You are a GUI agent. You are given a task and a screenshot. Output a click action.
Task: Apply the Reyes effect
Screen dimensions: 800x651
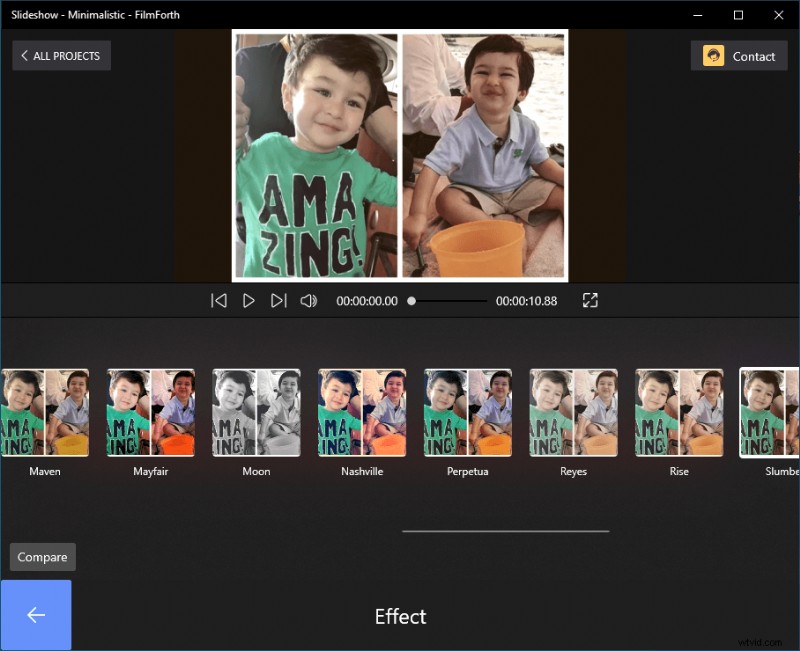click(x=573, y=411)
